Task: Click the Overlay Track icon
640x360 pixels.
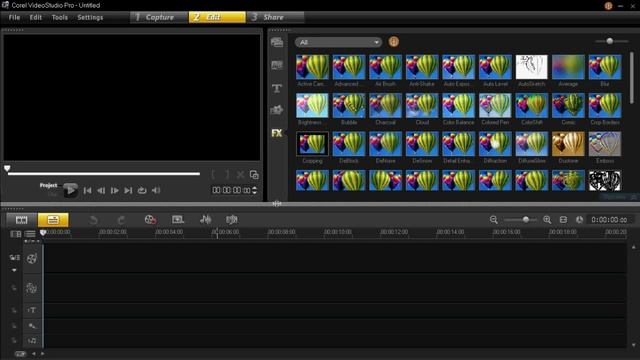Action: coord(31,288)
